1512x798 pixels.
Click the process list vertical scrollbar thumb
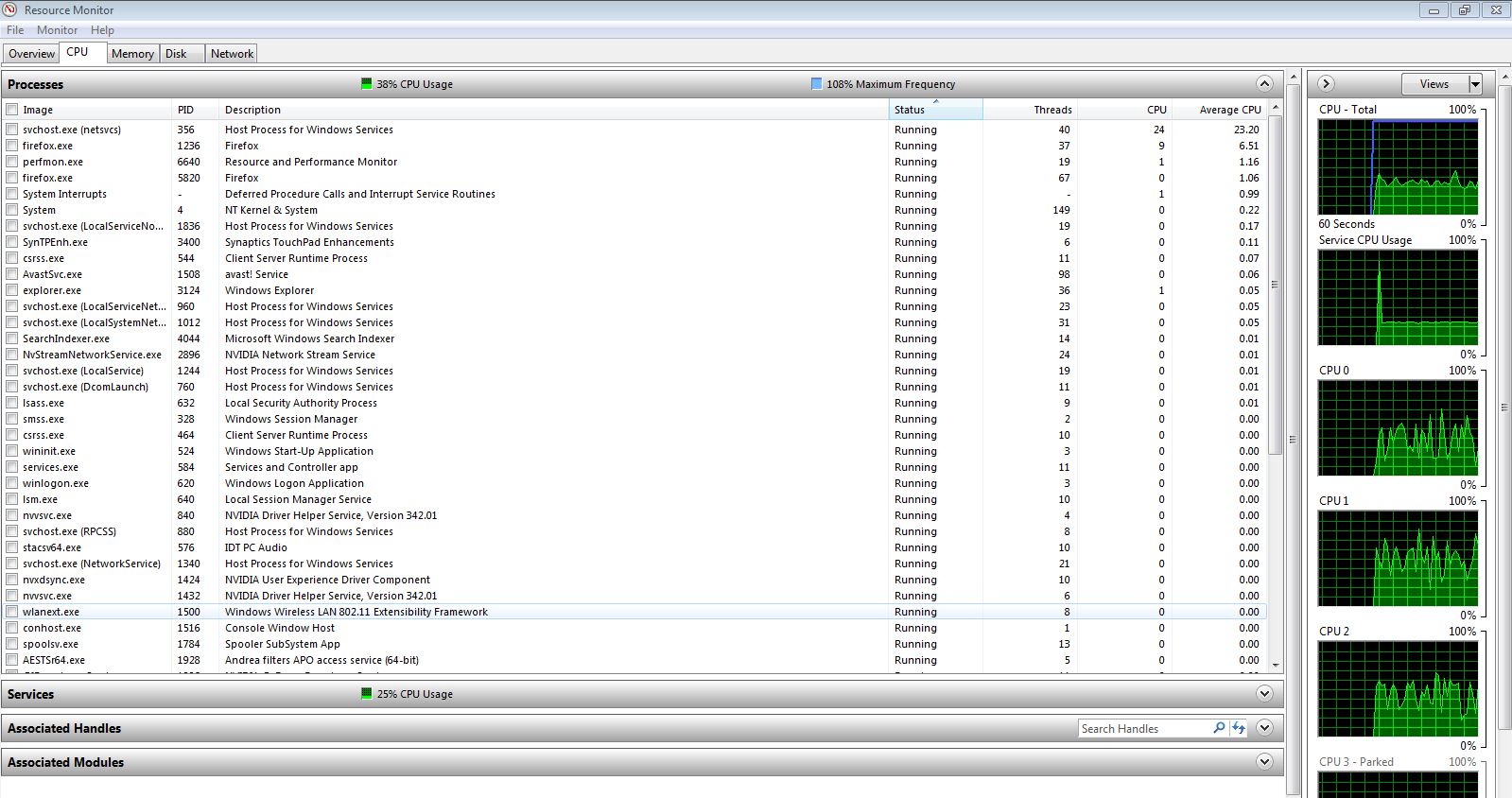click(1275, 285)
